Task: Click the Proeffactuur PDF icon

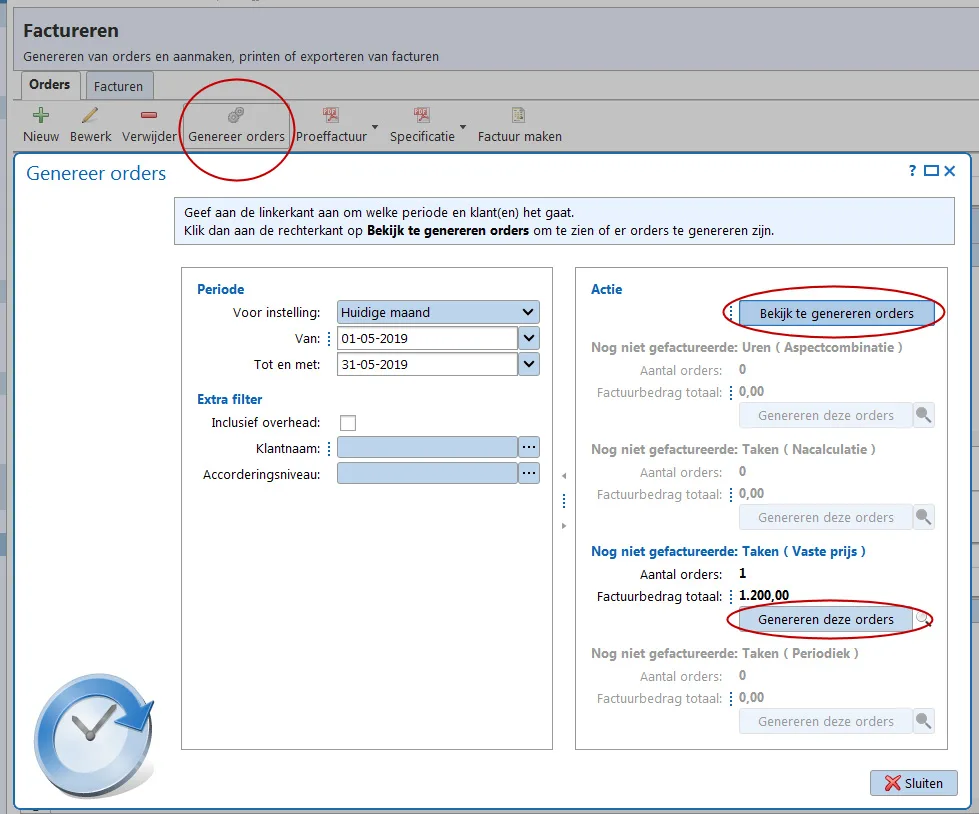Action: coord(330,115)
